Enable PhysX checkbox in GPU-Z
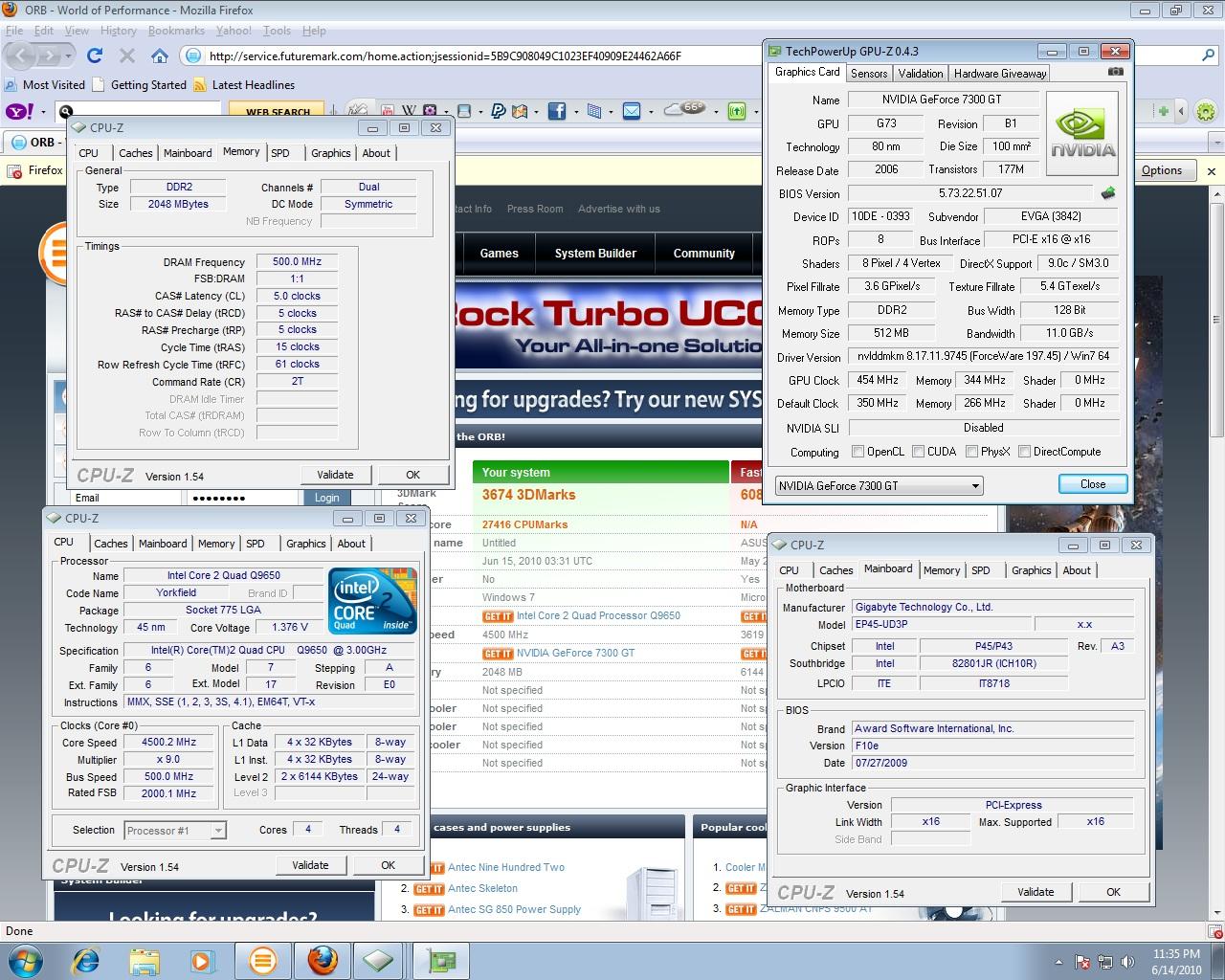Screen dimensions: 1225x980 coord(971,452)
